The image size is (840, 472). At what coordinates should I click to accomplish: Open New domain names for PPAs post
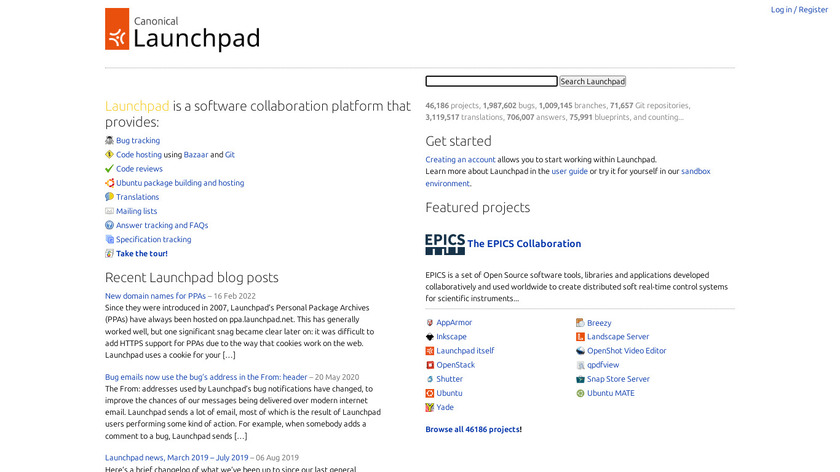pyautogui.click(x=155, y=296)
